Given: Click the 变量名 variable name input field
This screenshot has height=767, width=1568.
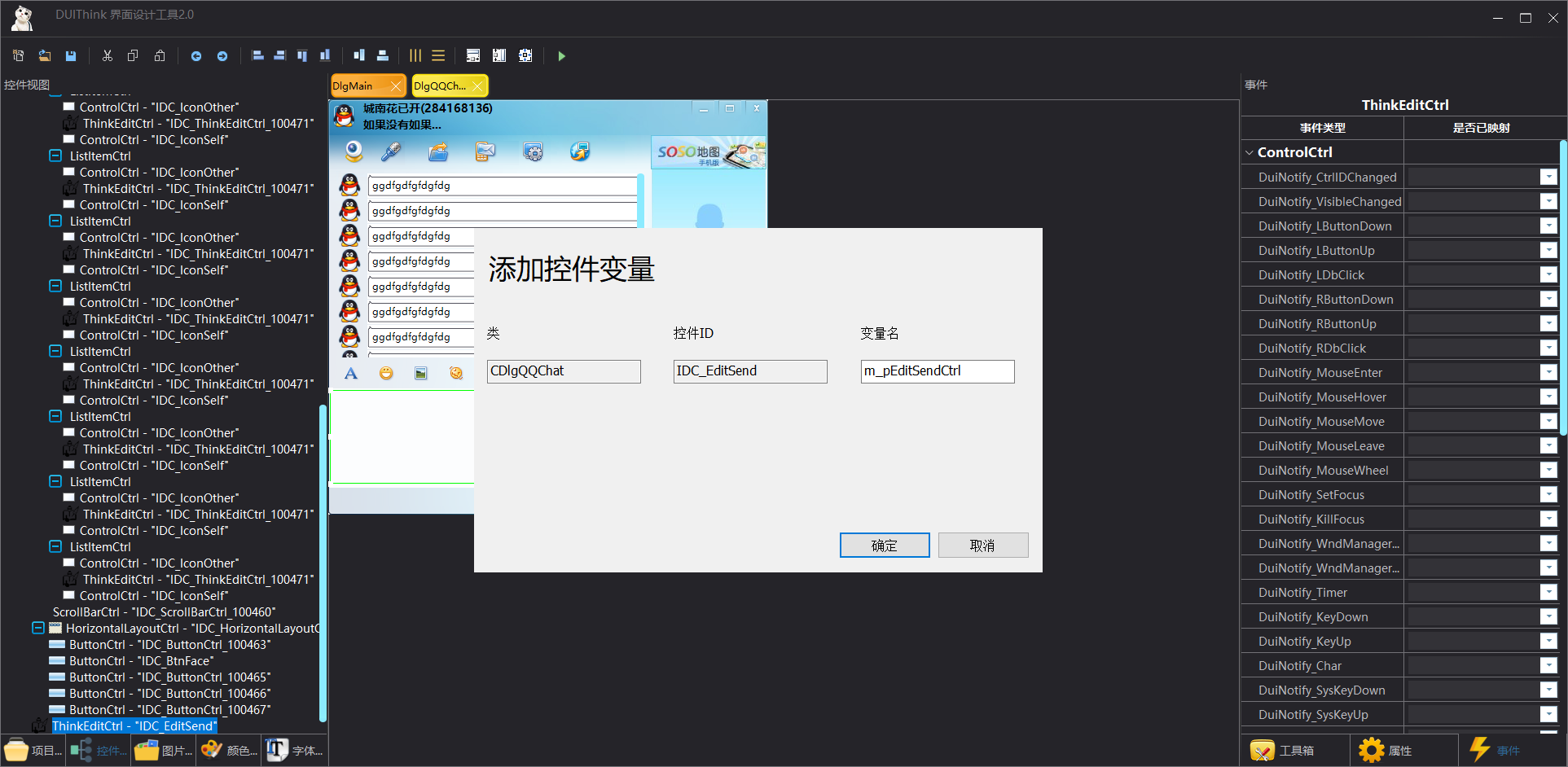Looking at the screenshot, I should (937, 371).
